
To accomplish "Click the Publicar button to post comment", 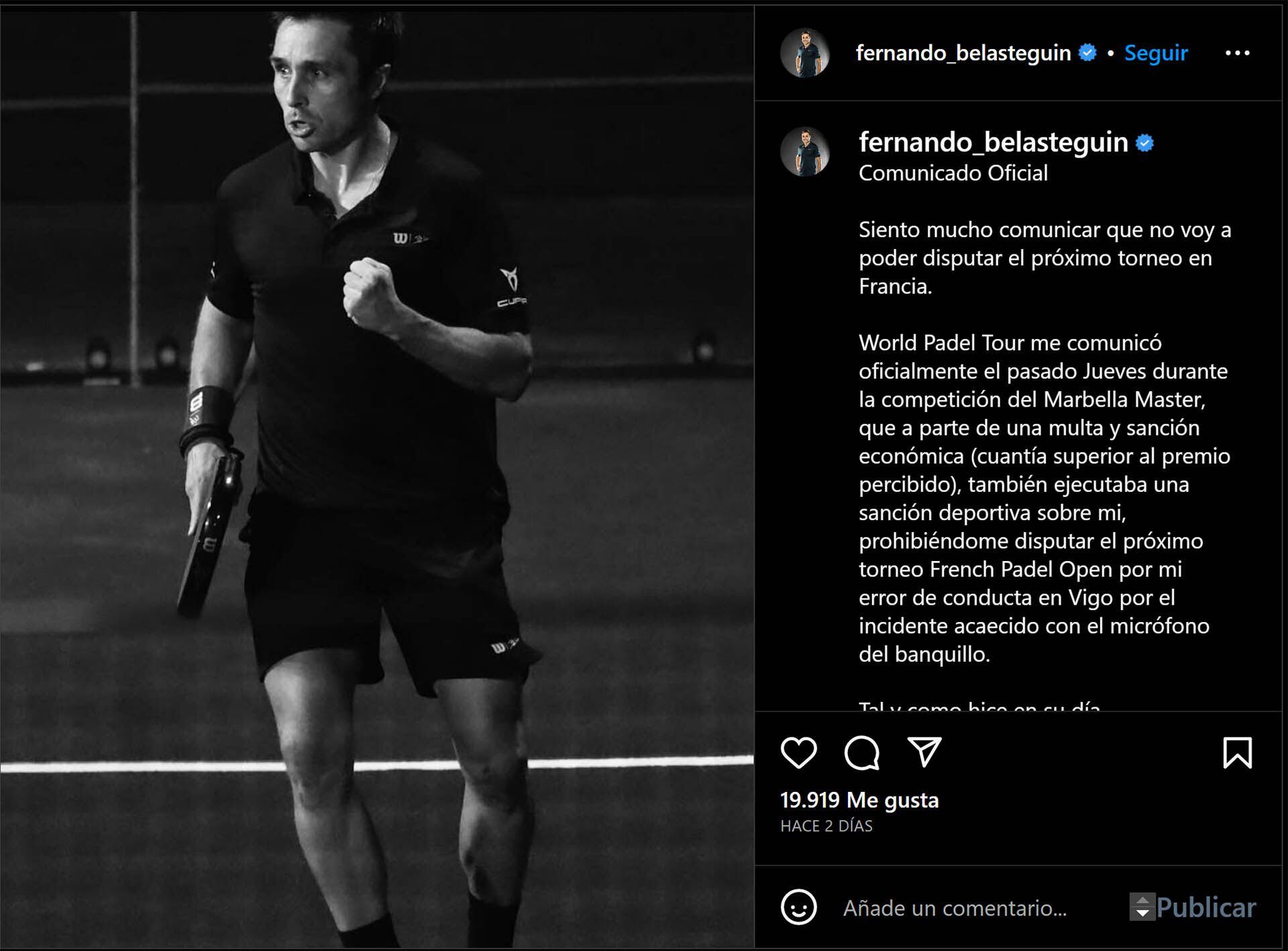I will (x=1205, y=907).
